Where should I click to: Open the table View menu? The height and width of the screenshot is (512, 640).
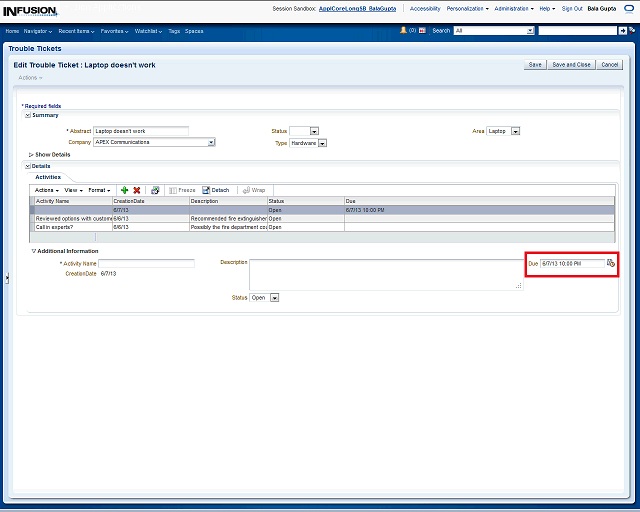pos(73,190)
